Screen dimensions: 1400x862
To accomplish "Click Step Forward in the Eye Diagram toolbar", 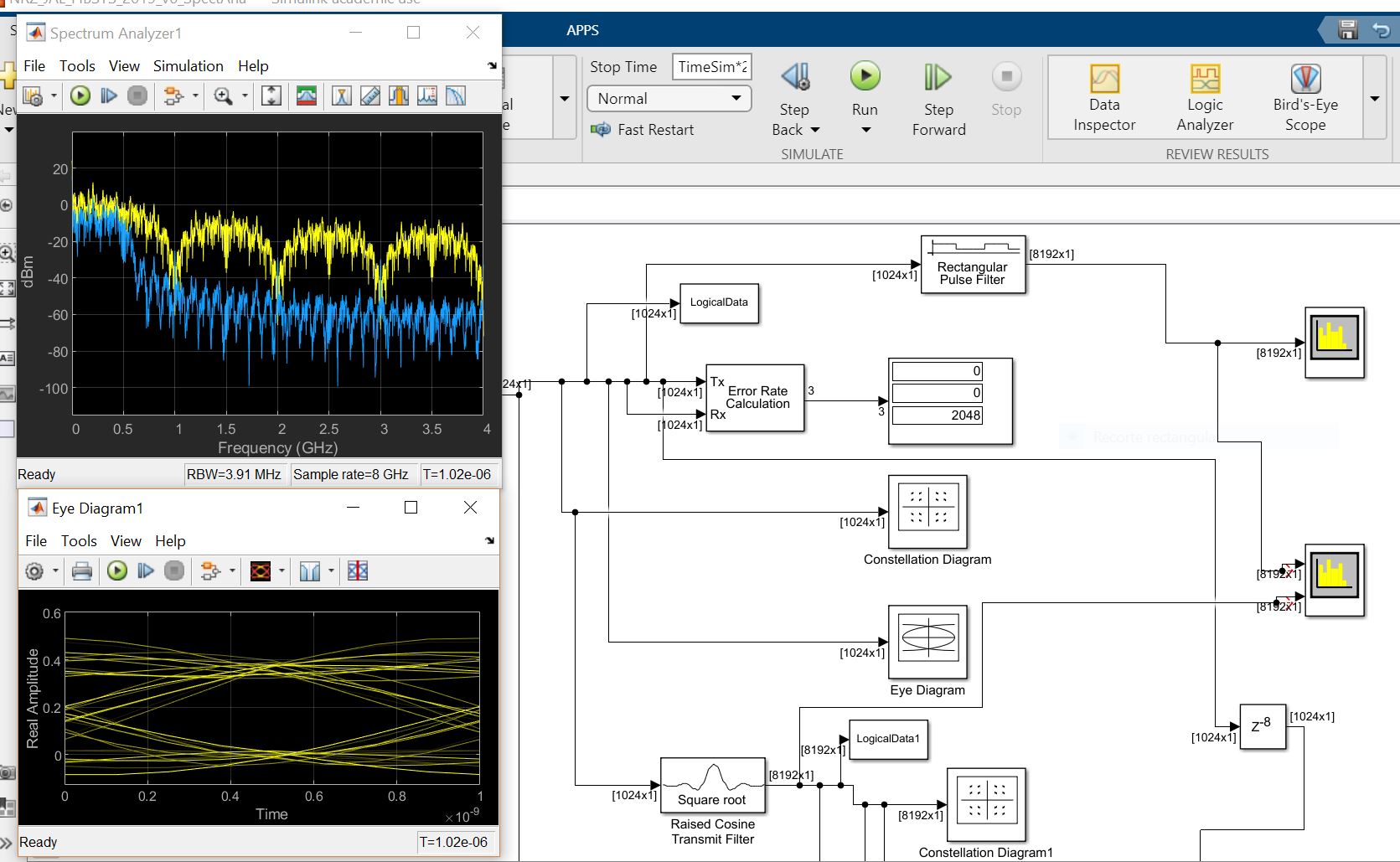I will click(146, 571).
